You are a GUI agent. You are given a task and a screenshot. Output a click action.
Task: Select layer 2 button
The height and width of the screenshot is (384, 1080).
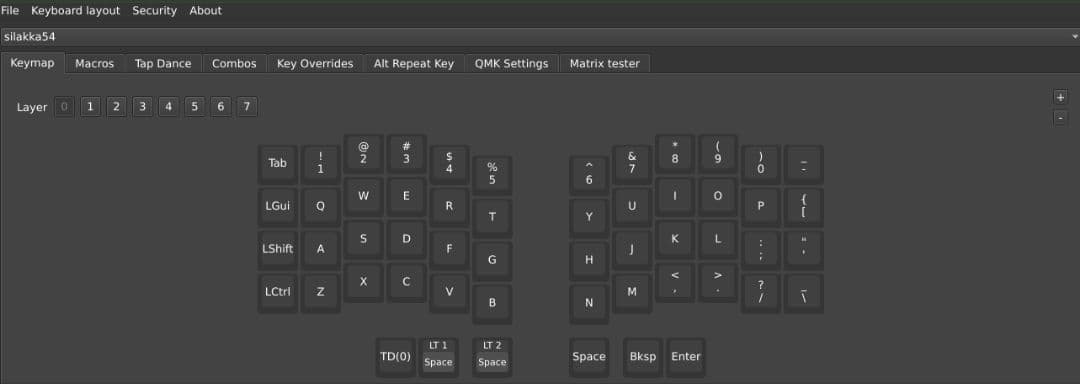pyautogui.click(x=116, y=107)
